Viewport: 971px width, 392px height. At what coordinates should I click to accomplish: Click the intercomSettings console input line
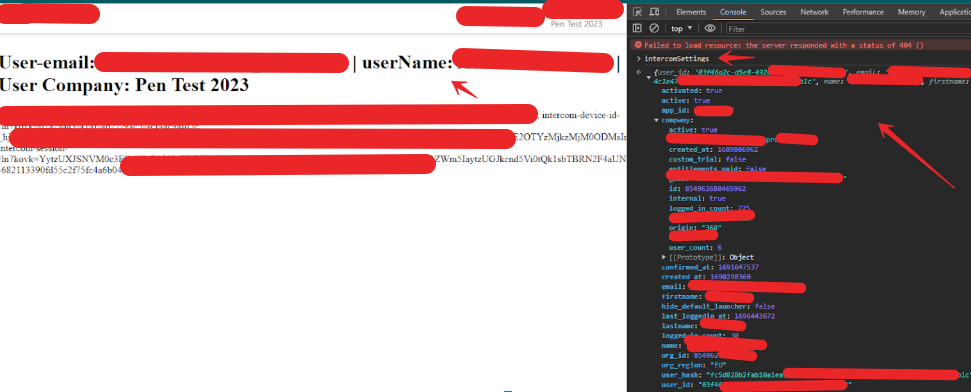[x=677, y=59]
